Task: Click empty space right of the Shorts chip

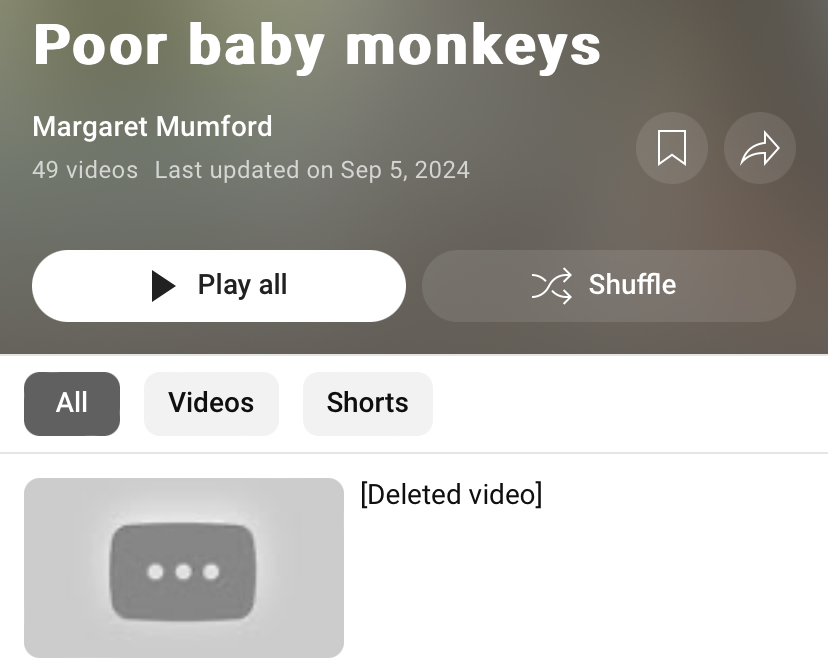Action: click(628, 404)
